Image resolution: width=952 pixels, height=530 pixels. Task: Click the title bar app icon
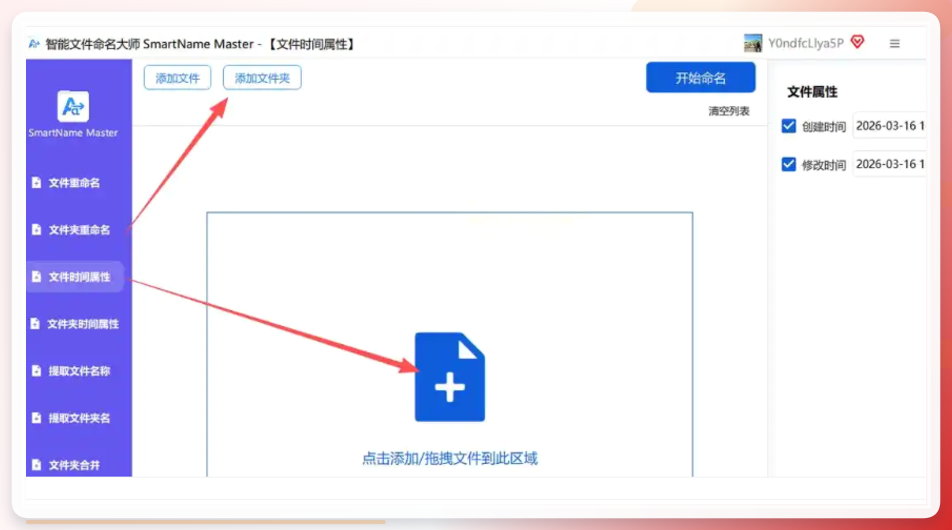(x=34, y=44)
